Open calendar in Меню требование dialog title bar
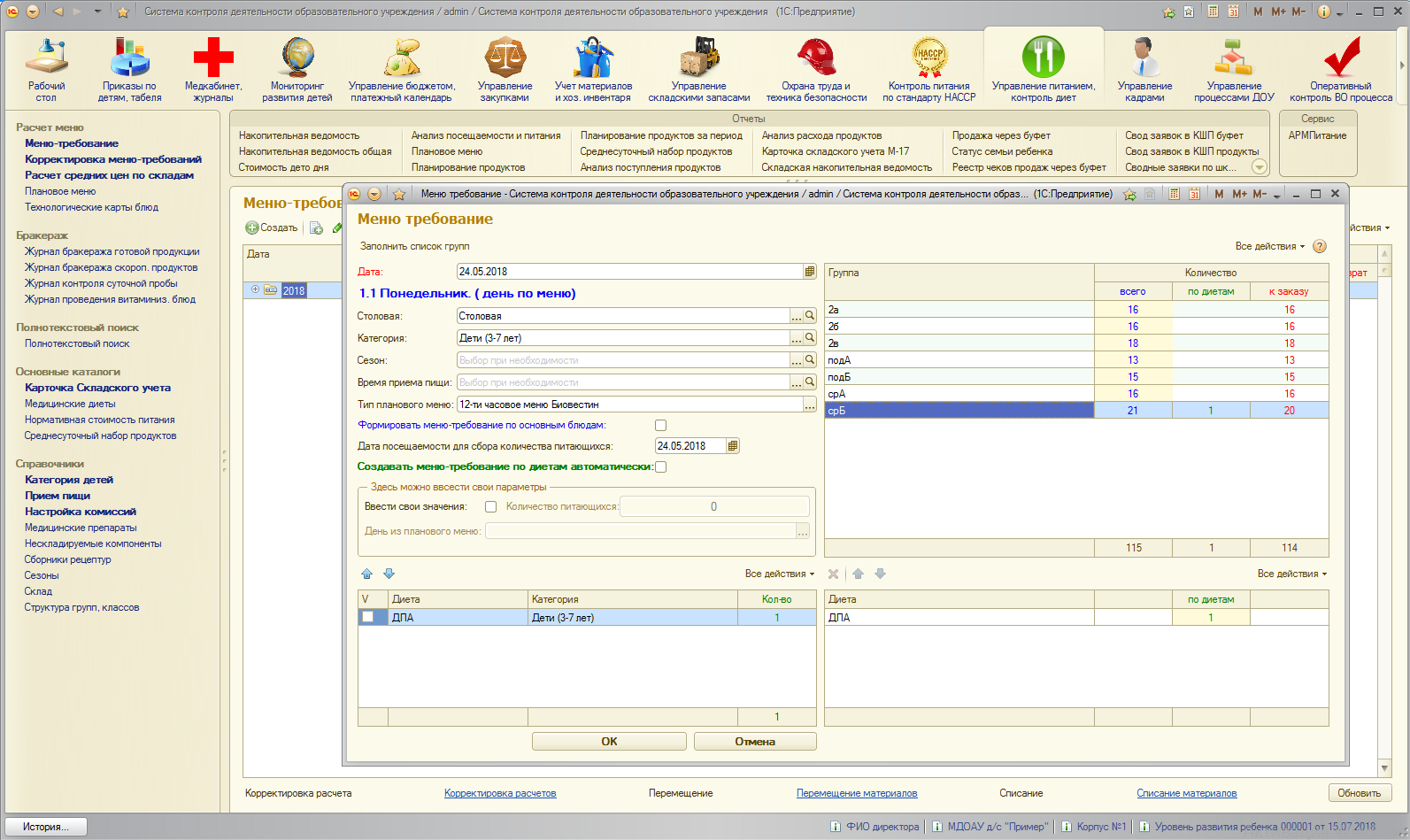 coord(1194,194)
